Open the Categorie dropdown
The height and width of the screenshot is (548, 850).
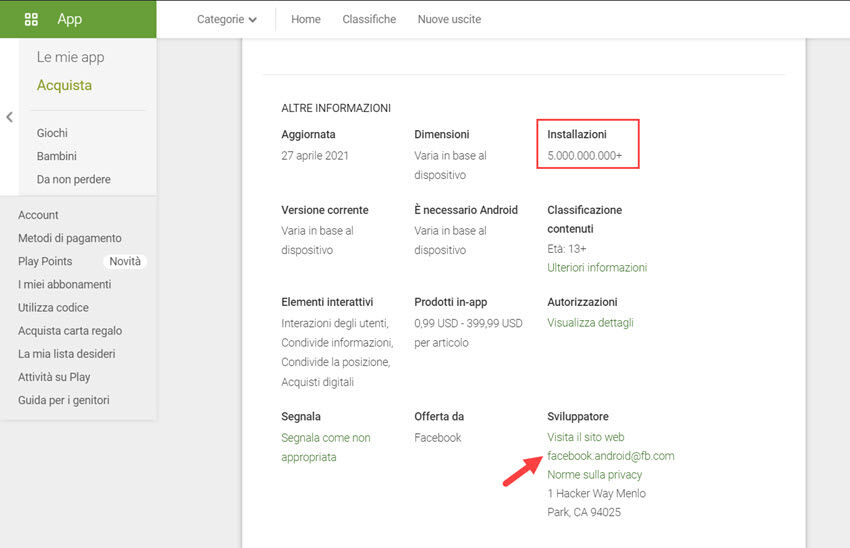point(227,20)
